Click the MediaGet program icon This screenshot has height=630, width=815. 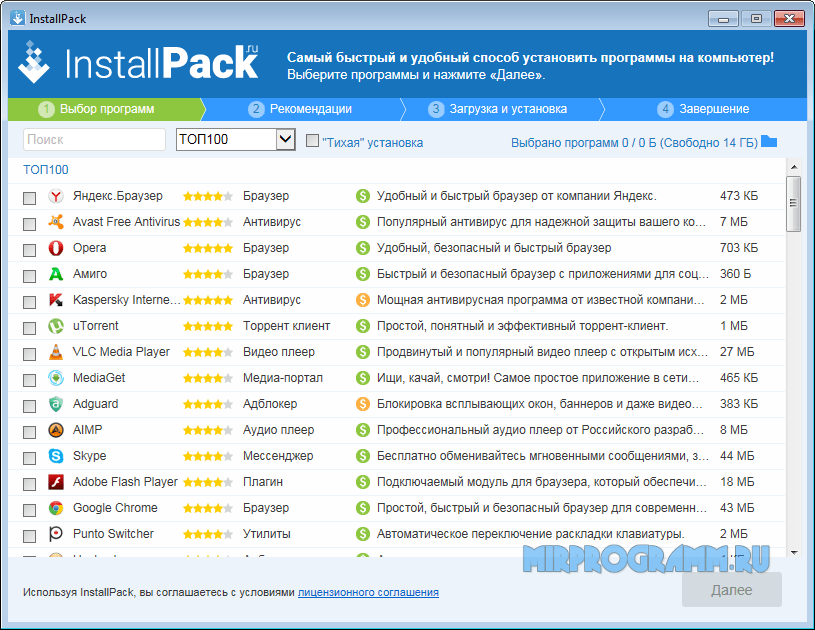pos(56,378)
